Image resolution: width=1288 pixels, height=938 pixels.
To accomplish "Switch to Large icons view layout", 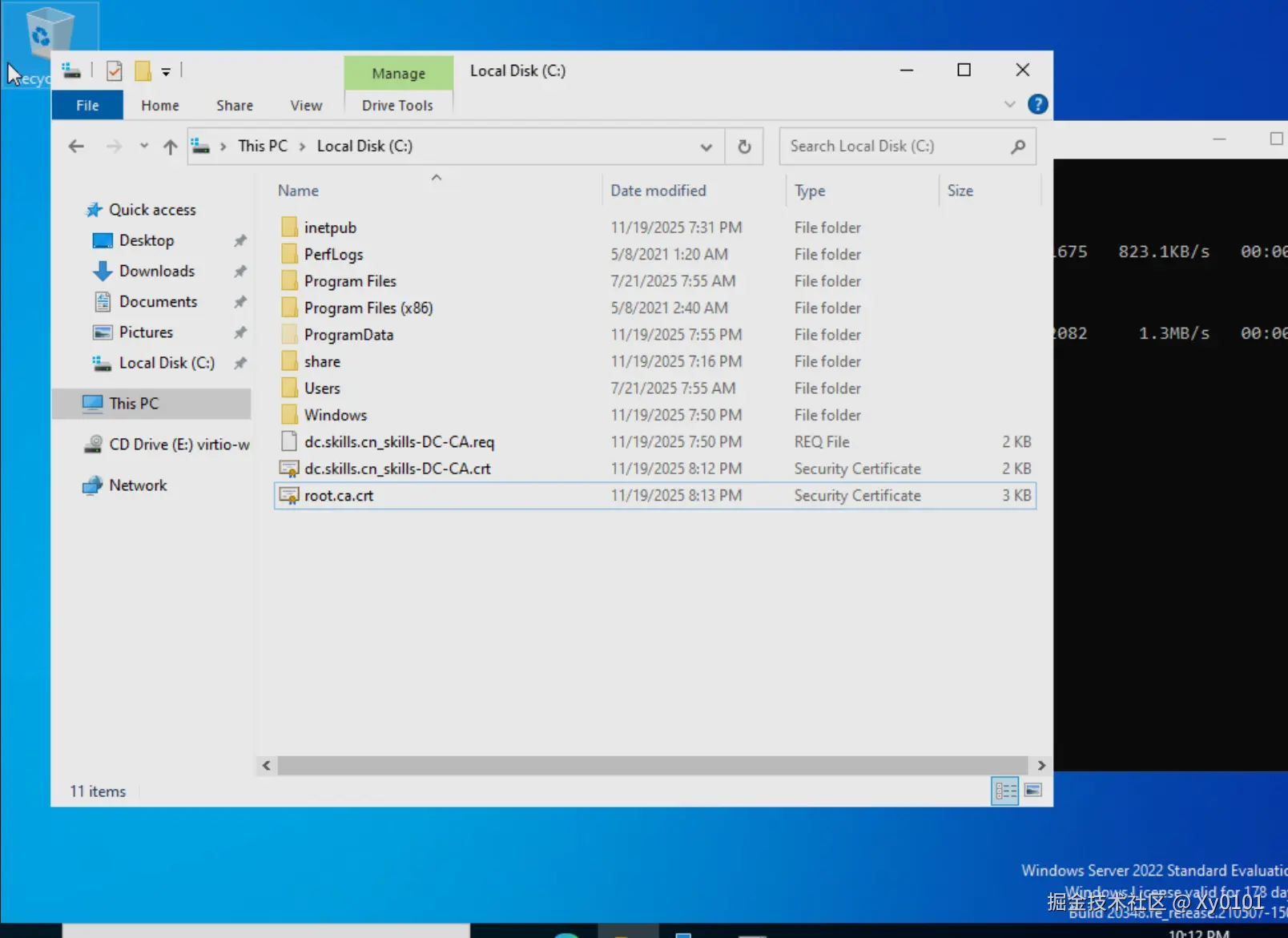I will pos(1033,791).
